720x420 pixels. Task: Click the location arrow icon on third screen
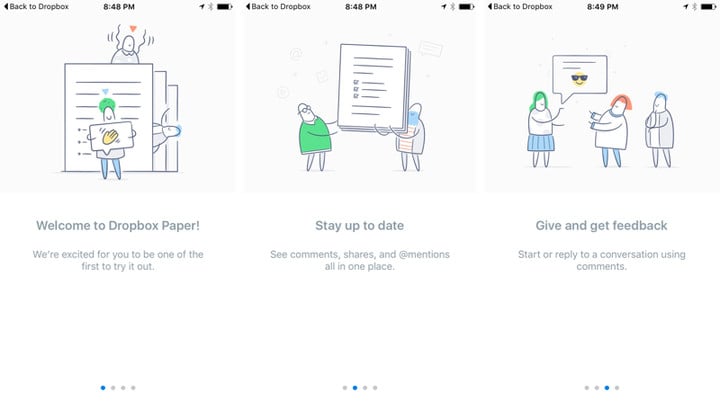(686, 7)
